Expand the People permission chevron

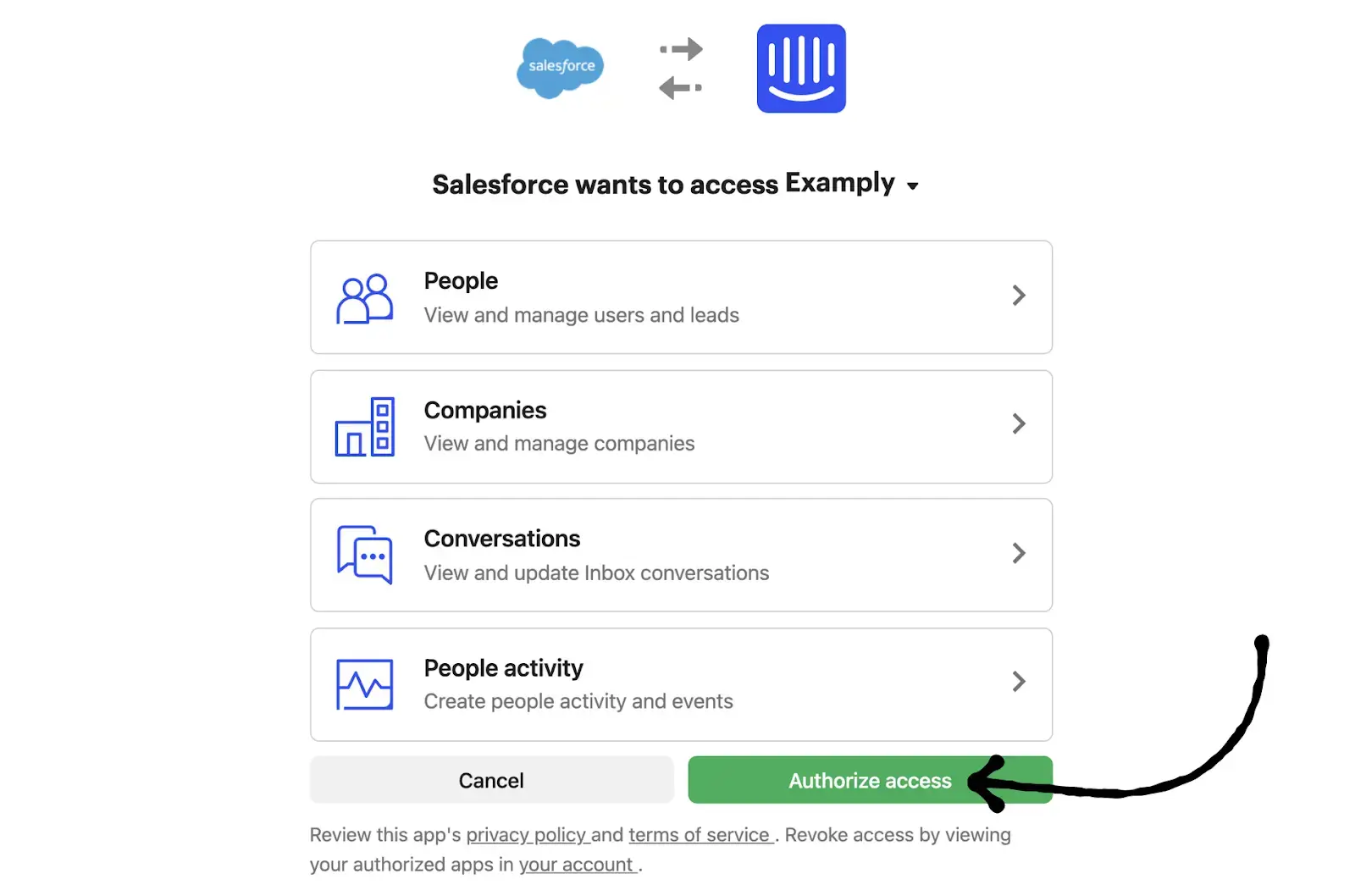click(1019, 296)
